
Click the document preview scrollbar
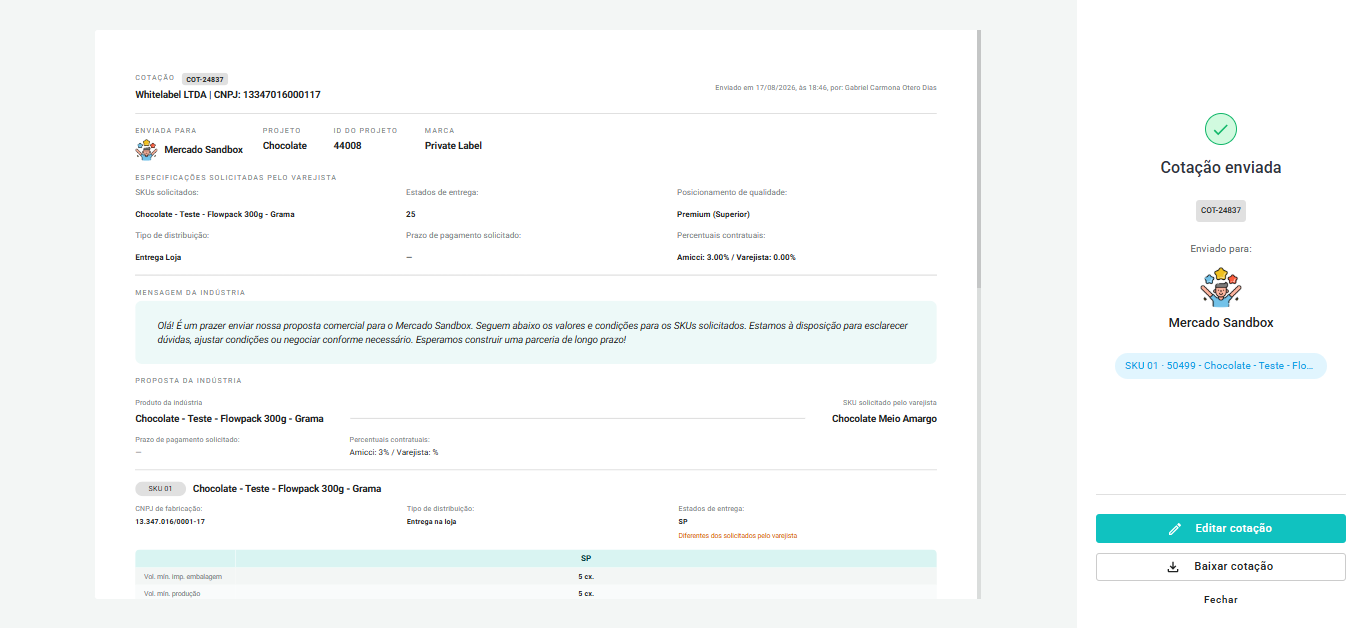point(979,160)
